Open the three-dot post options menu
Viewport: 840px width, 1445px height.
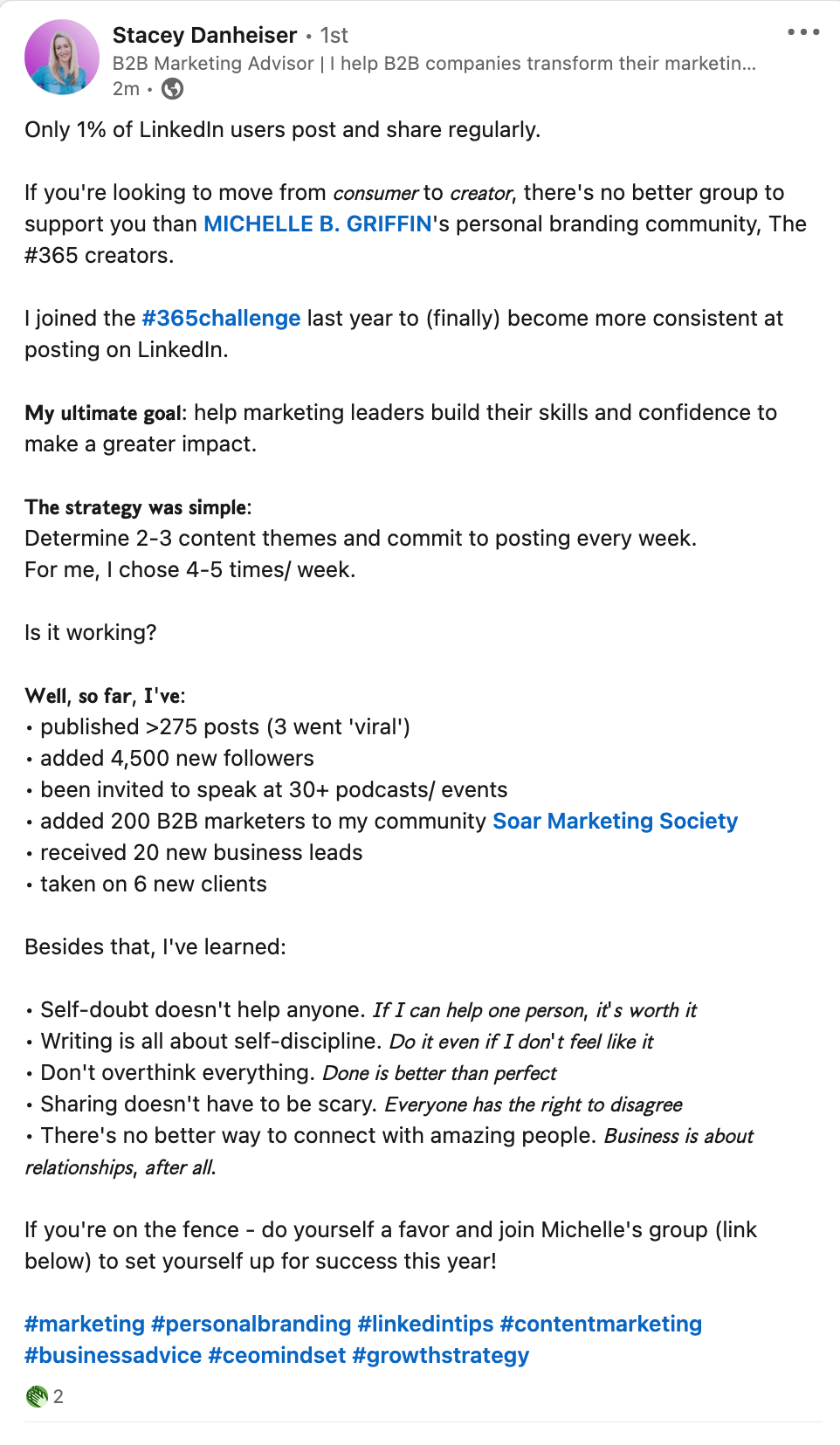pos(803,32)
